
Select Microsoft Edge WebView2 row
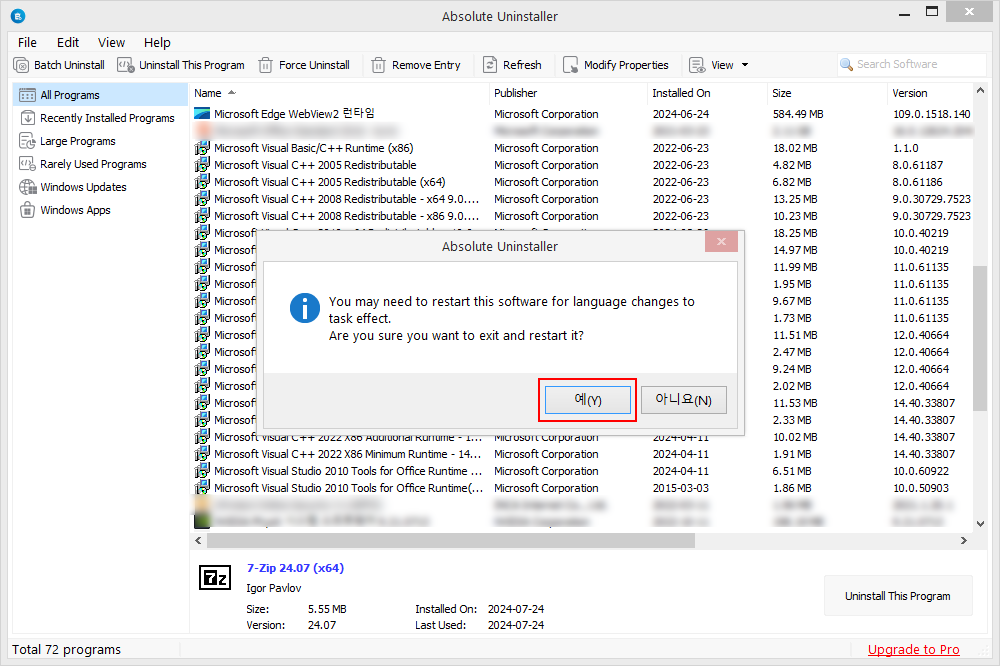tap(582, 114)
